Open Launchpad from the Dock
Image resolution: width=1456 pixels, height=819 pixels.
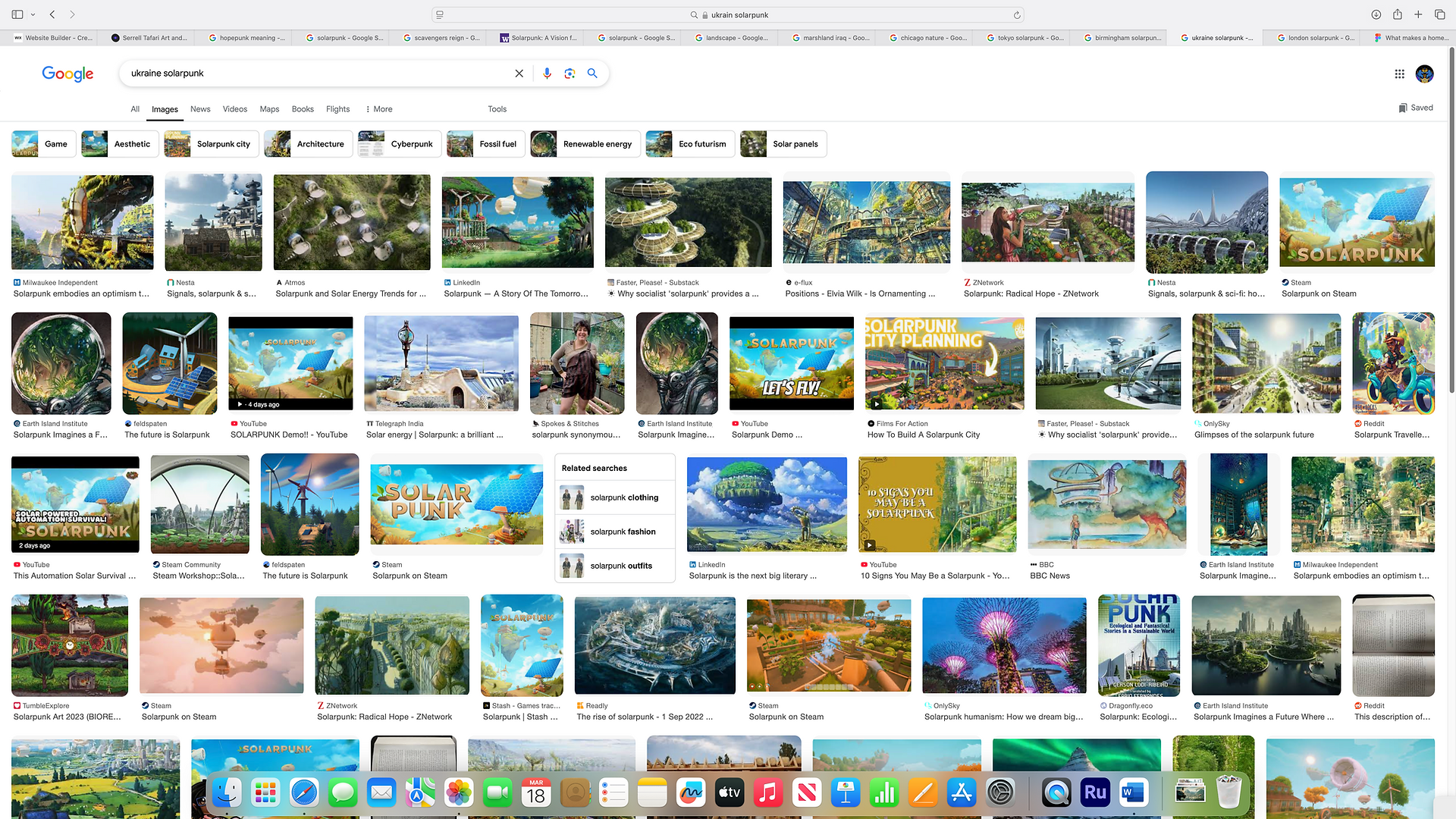(265, 793)
